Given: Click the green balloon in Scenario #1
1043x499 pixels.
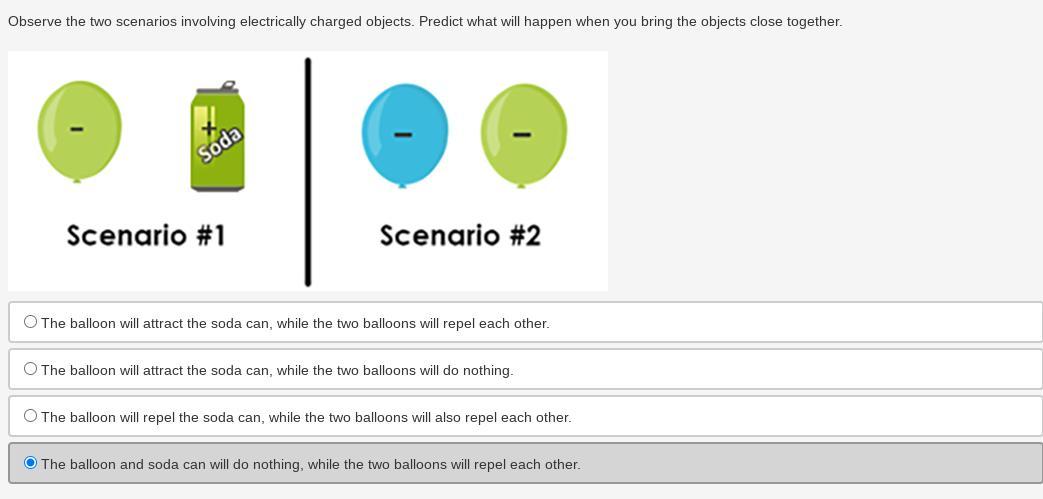Looking at the screenshot, I should tap(79, 131).
